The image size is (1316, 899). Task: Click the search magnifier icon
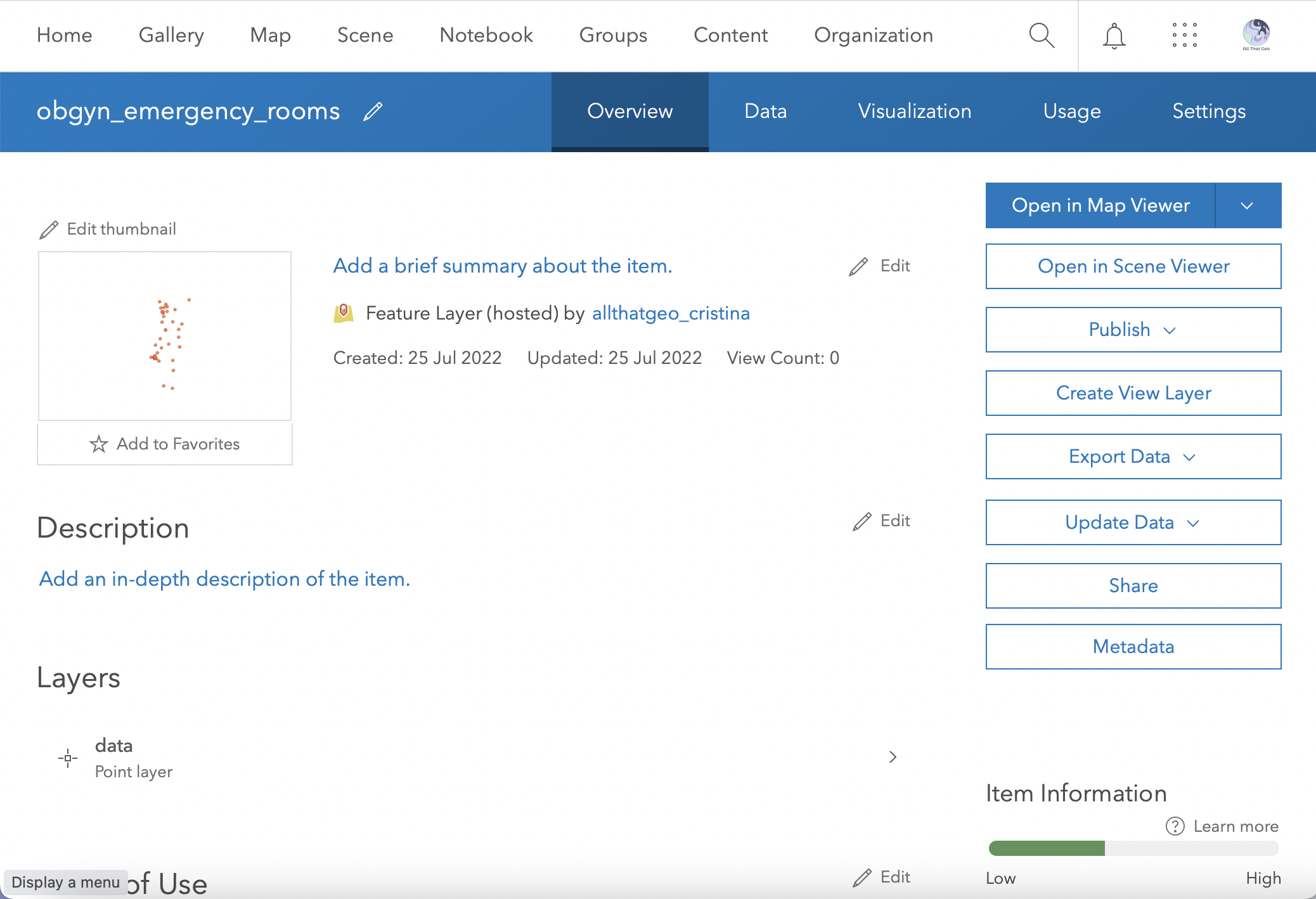point(1042,36)
